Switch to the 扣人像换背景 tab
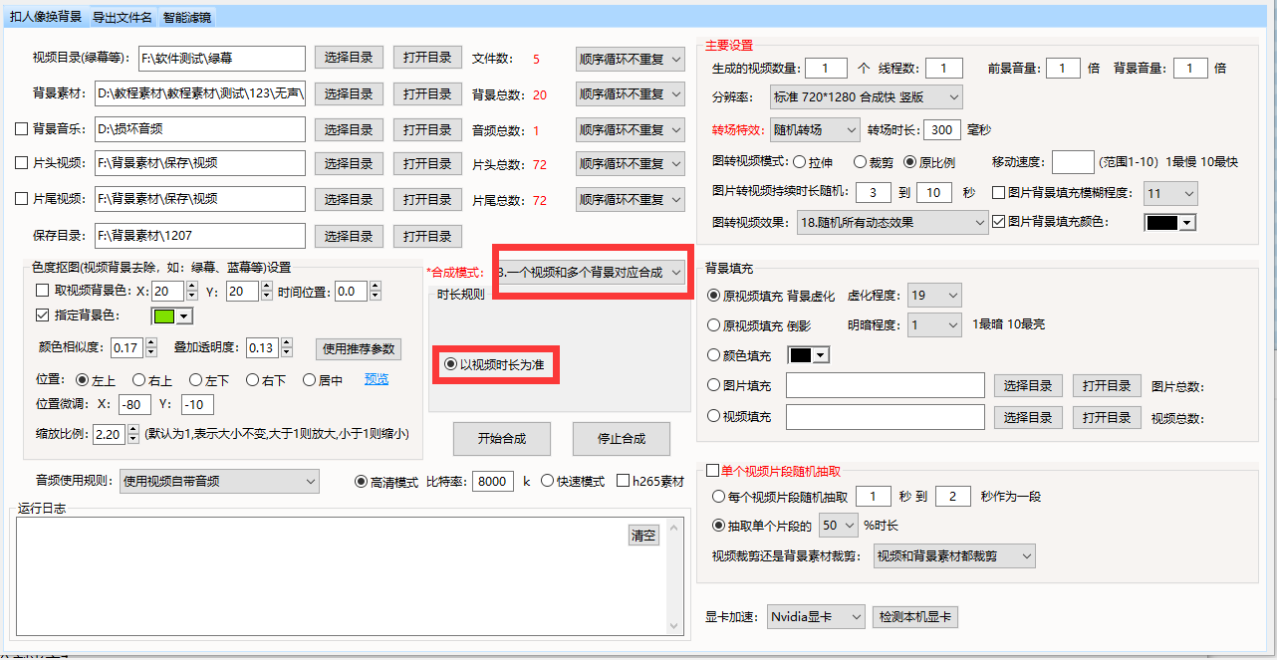This screenshot has width=1278, height=660. coord(46,17)
